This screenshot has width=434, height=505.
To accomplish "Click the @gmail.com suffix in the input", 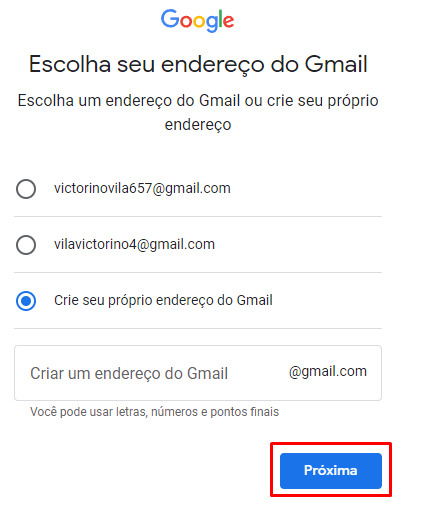I will click(328, 372).
